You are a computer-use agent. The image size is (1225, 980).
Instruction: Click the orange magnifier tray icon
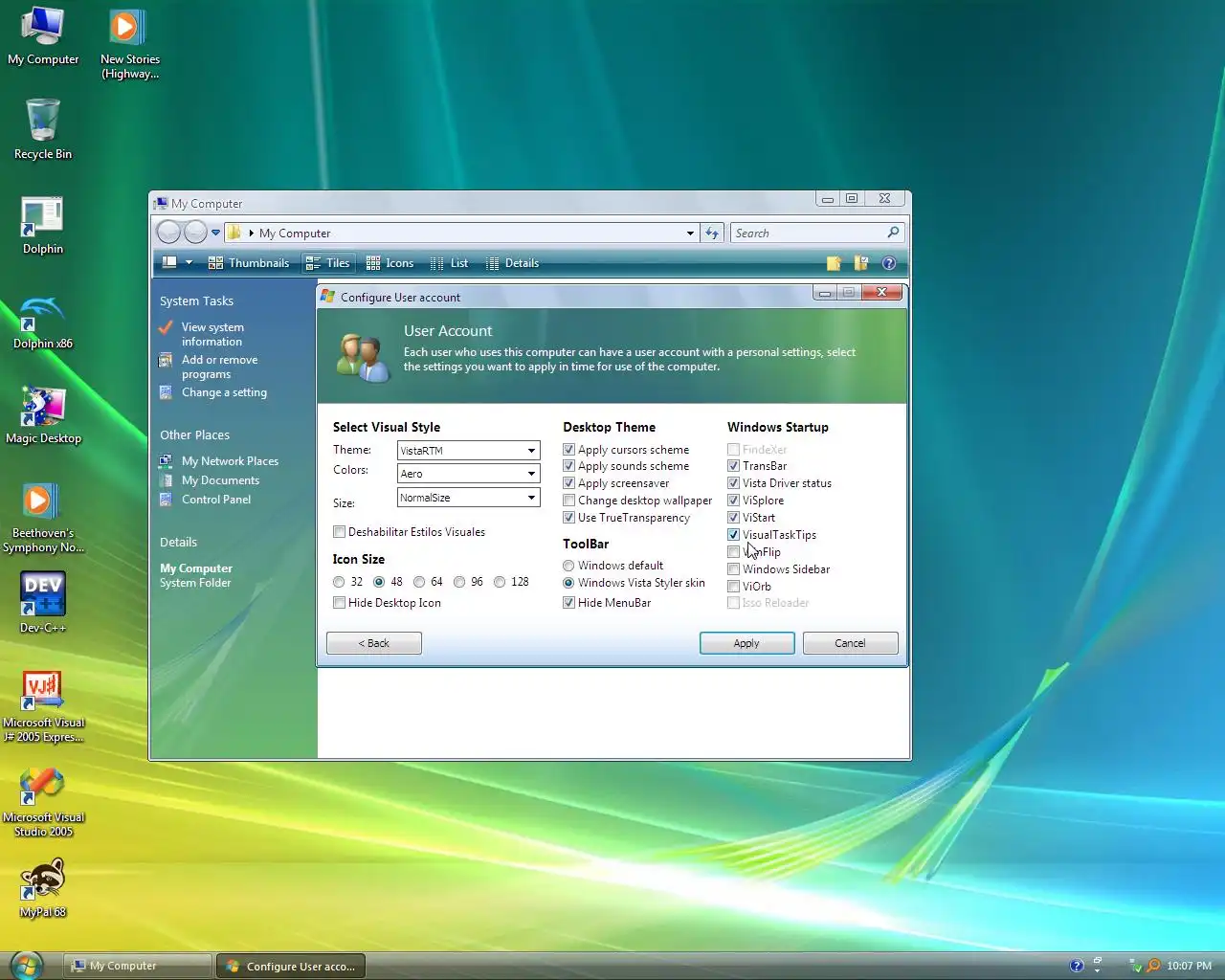[1153, 966]
